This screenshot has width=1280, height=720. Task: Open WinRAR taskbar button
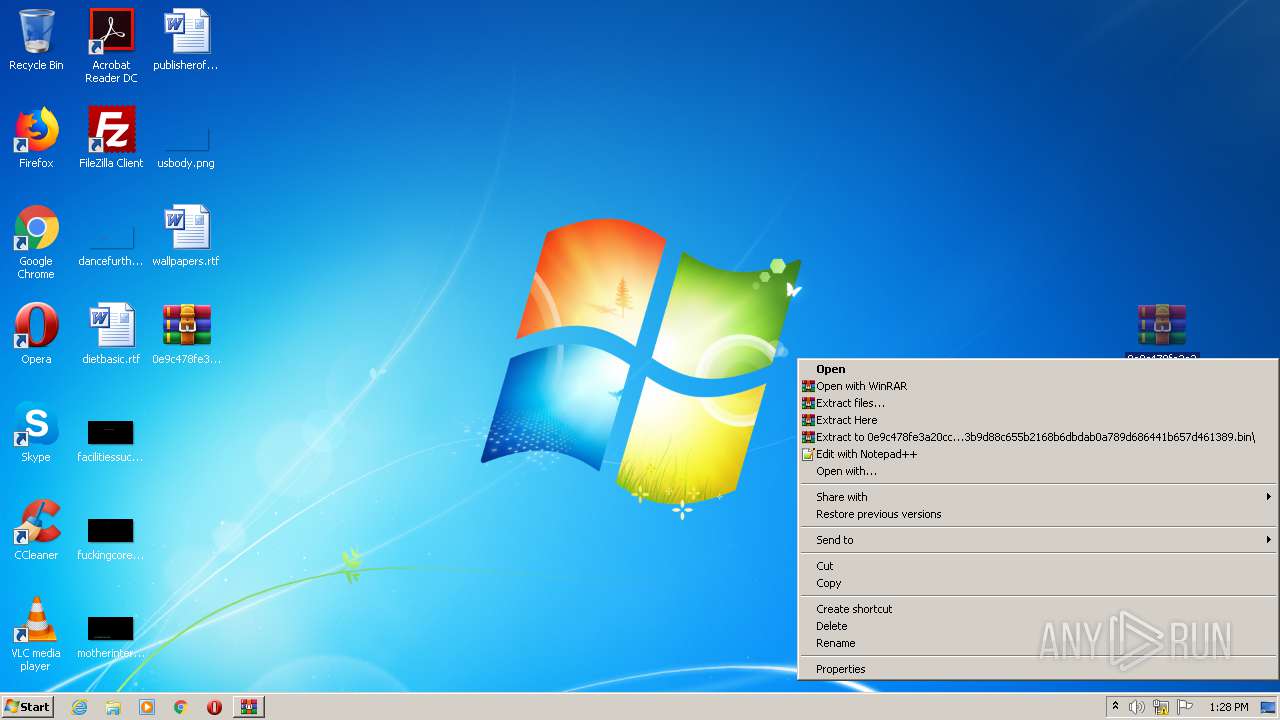pos(248,707)
